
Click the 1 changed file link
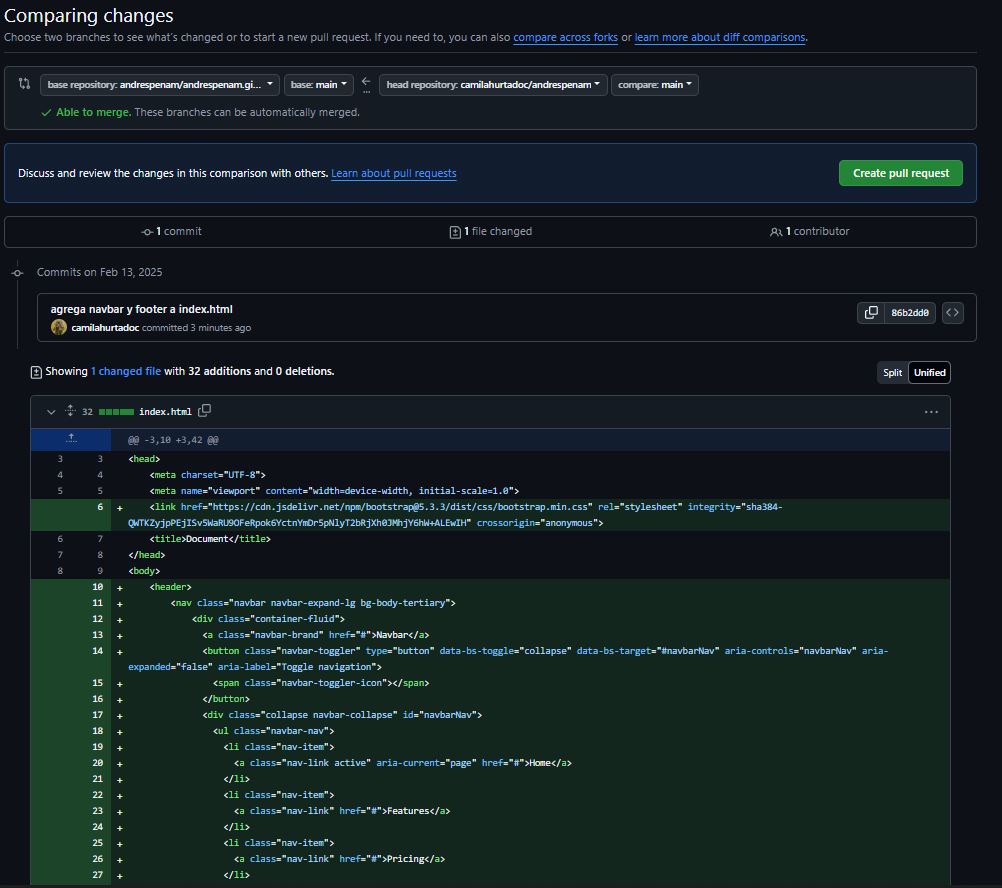coord(126,370)
